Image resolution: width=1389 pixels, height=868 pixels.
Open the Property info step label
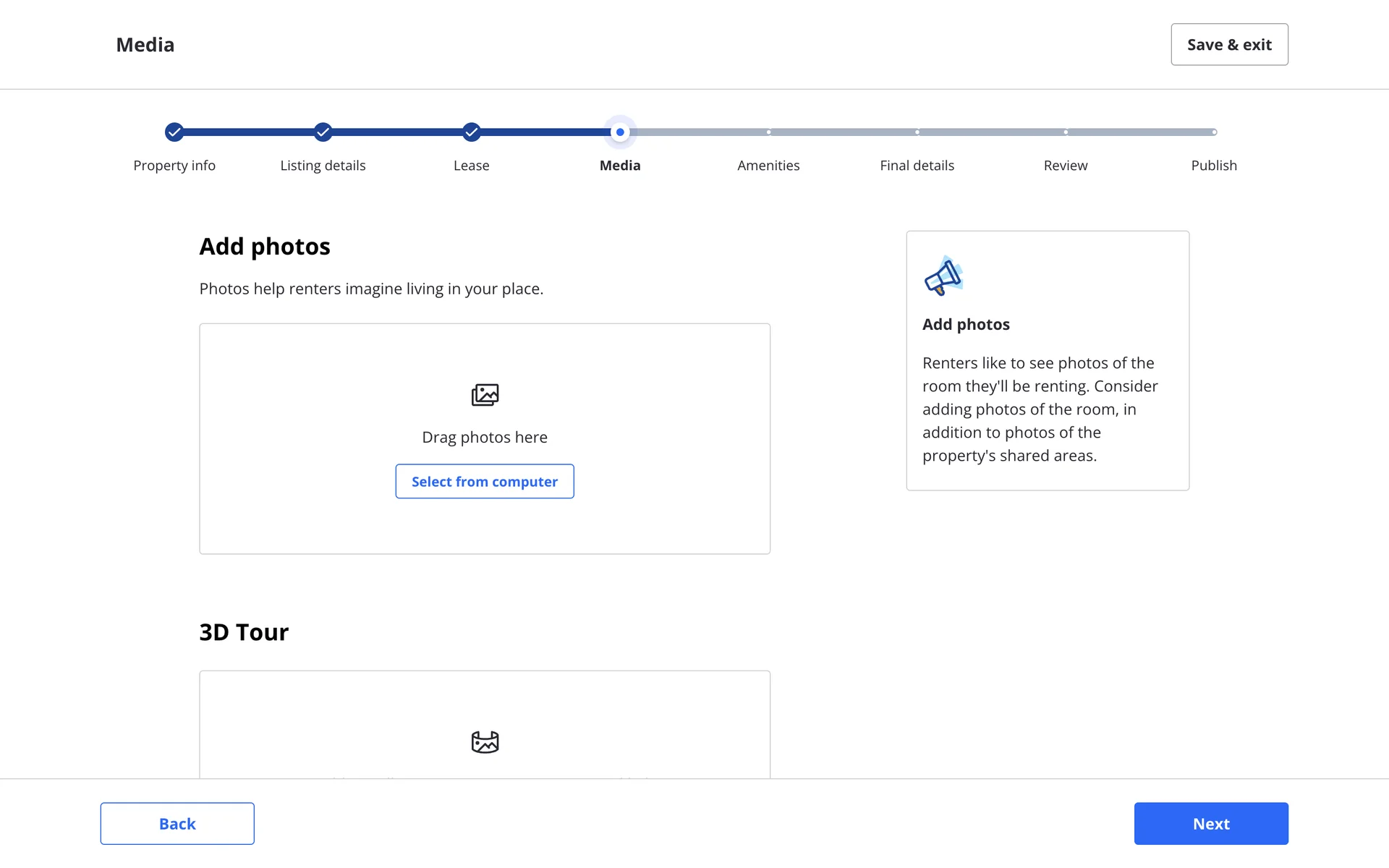click(x=174, y=166)
